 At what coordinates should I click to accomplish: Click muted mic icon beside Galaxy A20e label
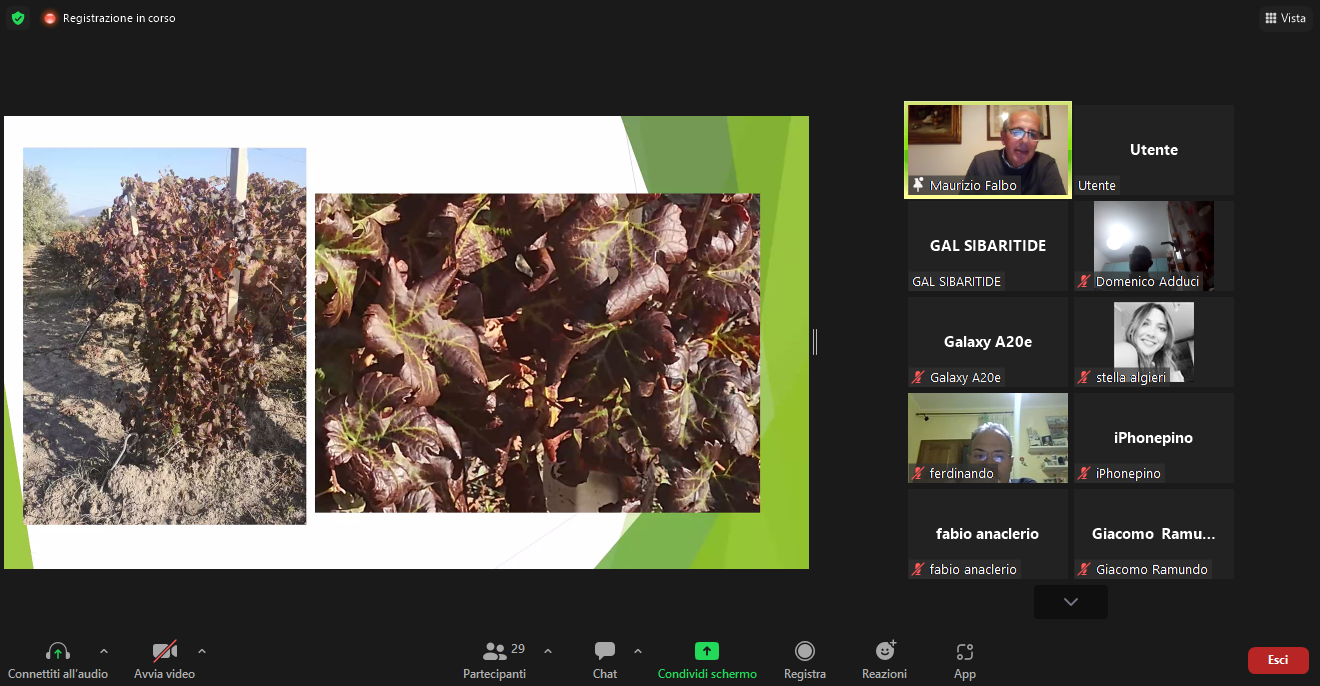point(918,377)
